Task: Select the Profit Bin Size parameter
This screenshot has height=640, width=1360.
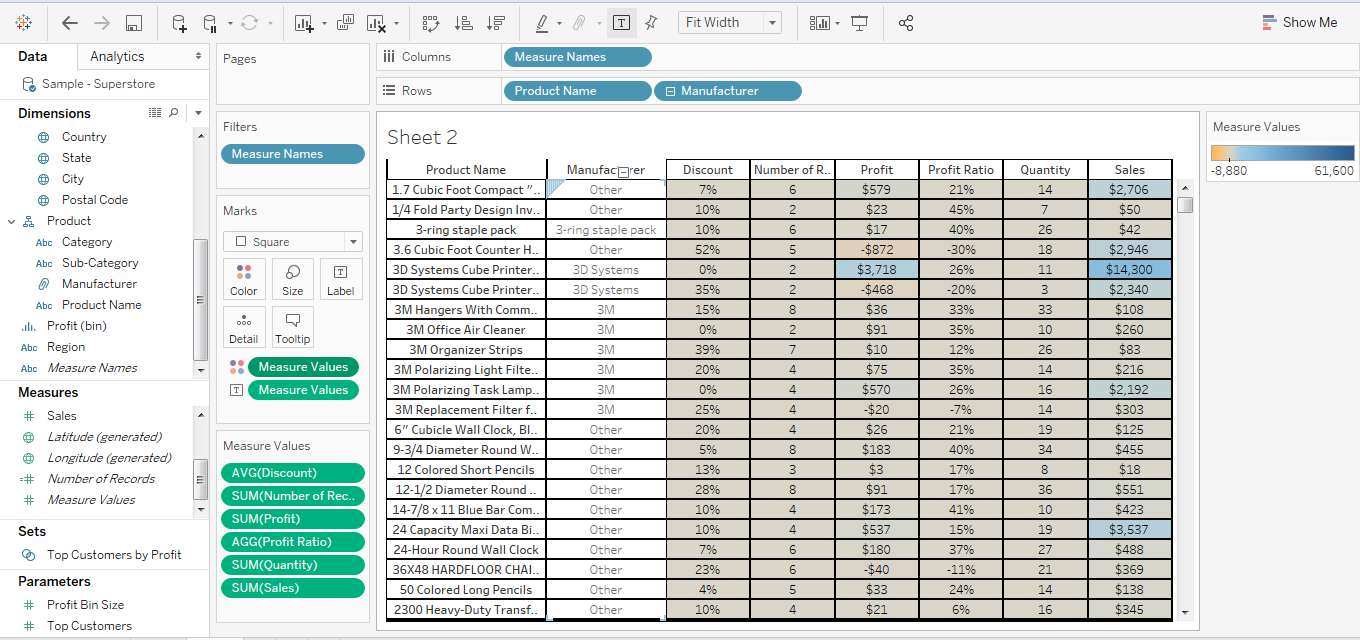Action: (x=86, y=605)
